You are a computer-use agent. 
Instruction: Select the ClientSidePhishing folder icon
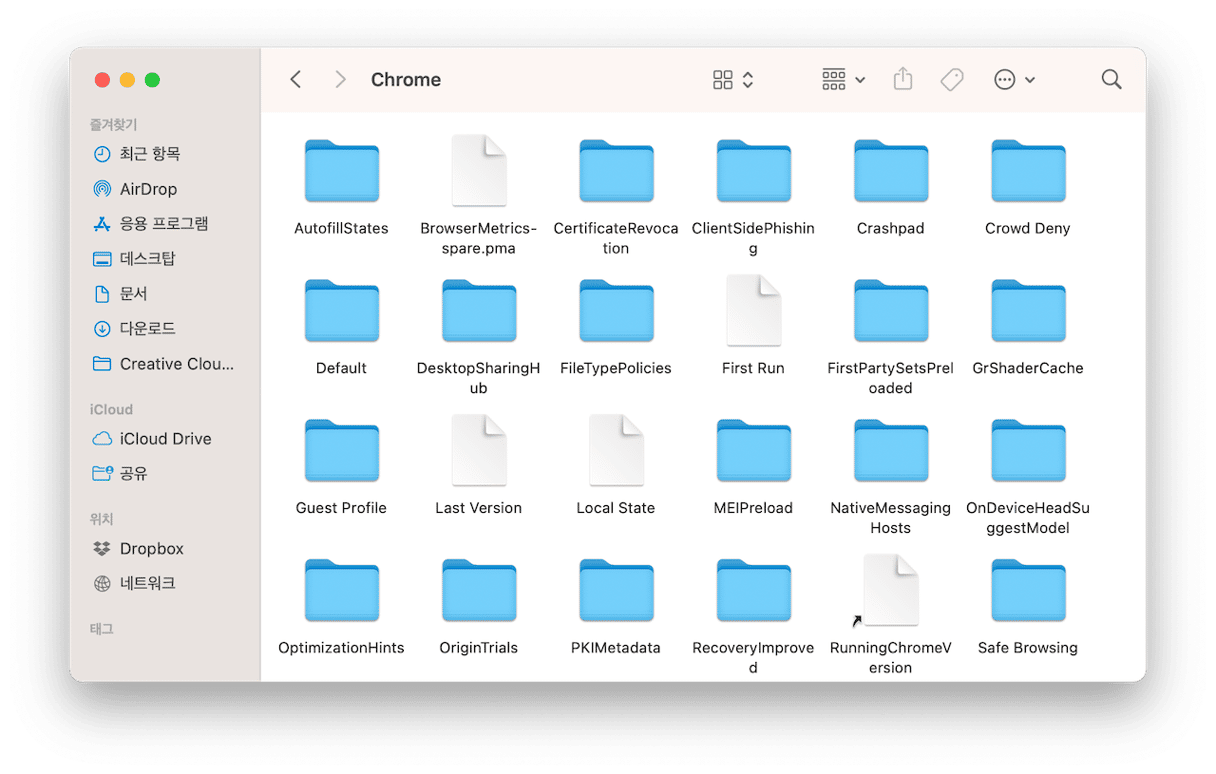[753, 171]
